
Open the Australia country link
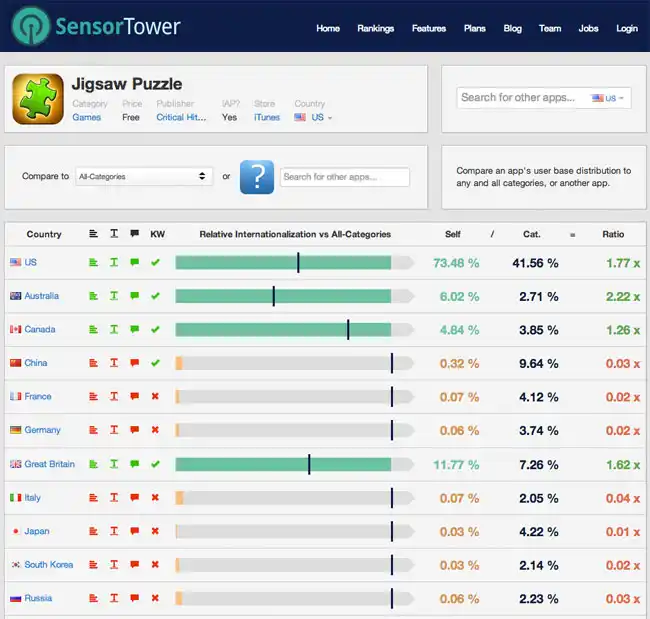(x=41, y=296)
